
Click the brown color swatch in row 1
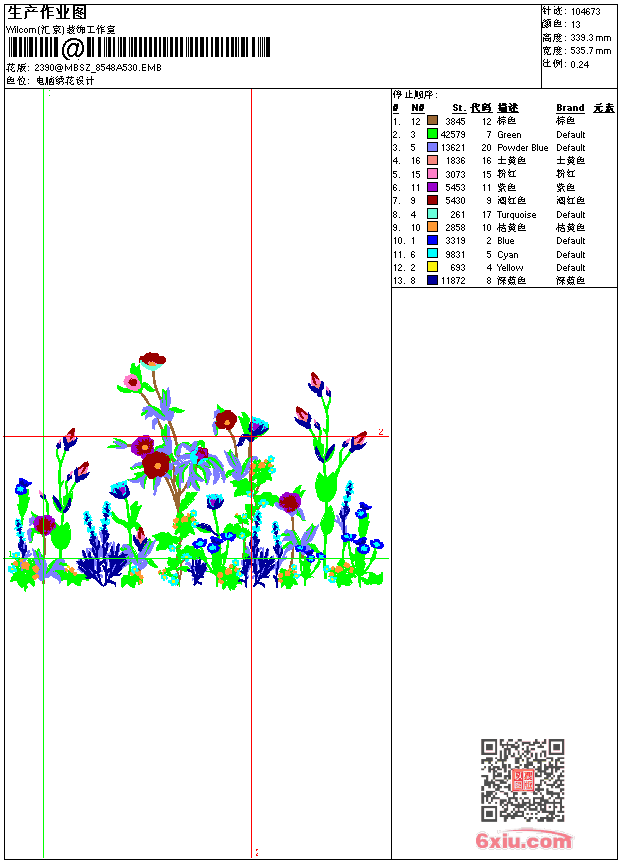432,120
